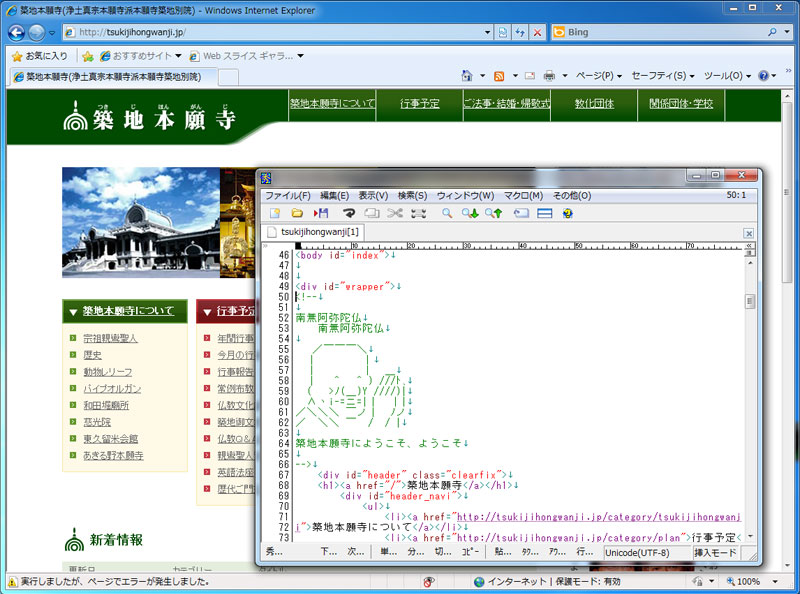Screen dimensions: 800x594
Task: Open the 検索(S) menu in the editor
Action: pyautogui.click(x=412, y=195)
